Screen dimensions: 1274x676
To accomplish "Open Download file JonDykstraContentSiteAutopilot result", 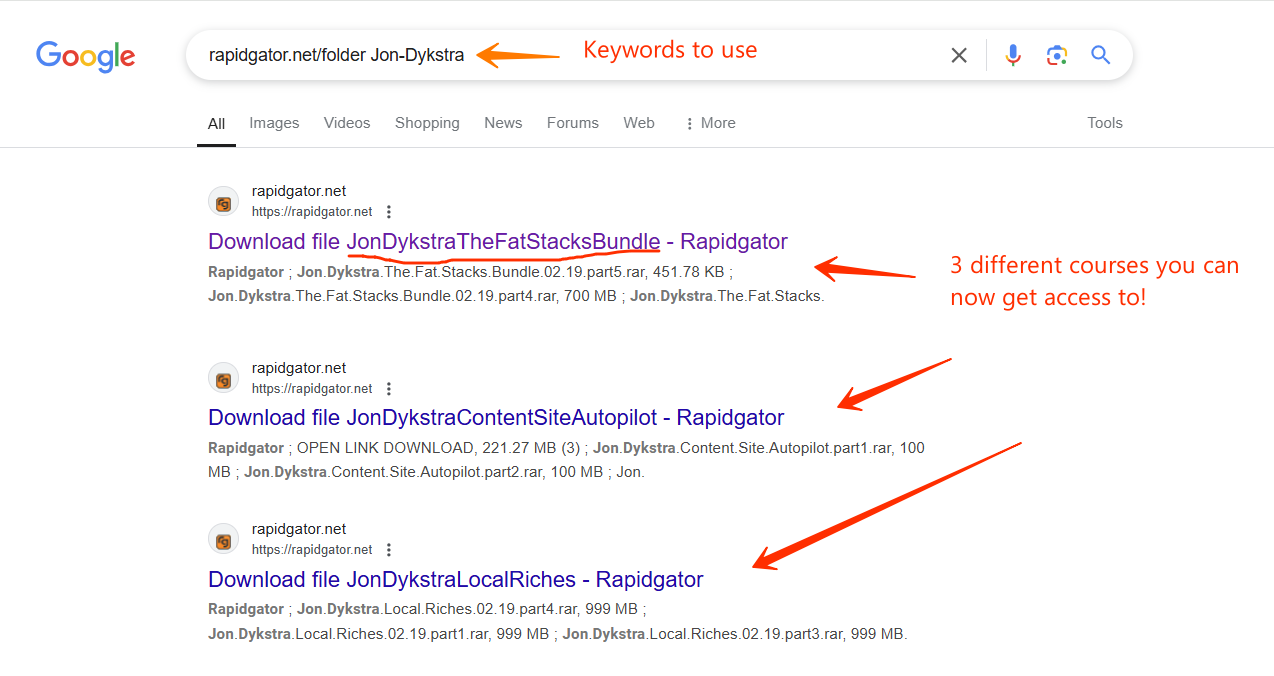I will click(496, 418).
